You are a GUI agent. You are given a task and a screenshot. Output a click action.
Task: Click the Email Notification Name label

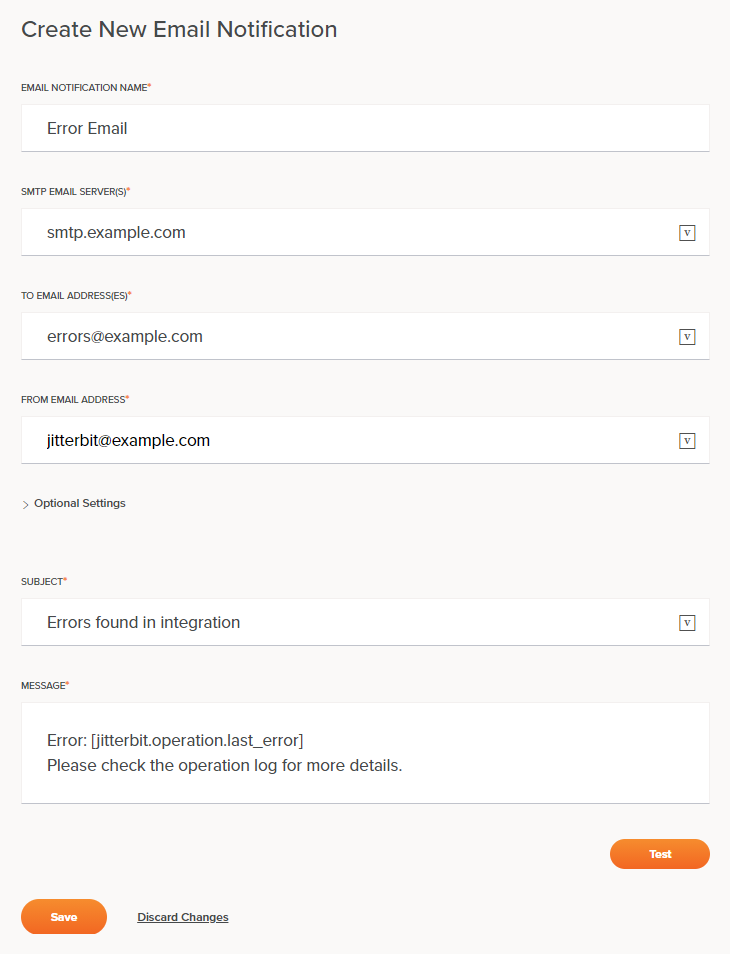[84, 87]
